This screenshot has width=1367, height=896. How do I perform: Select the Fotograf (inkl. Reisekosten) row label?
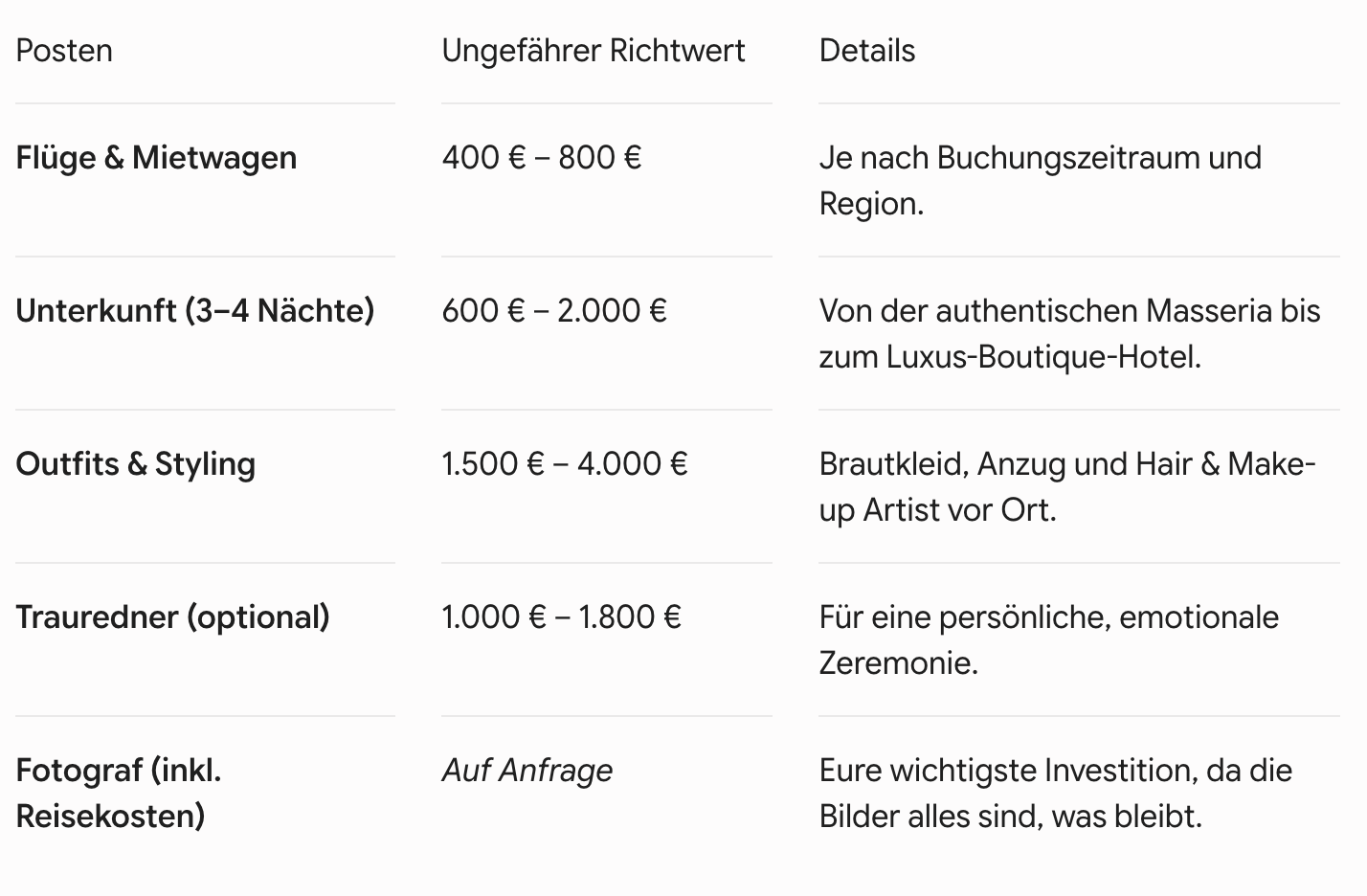(x=119, y=794)
